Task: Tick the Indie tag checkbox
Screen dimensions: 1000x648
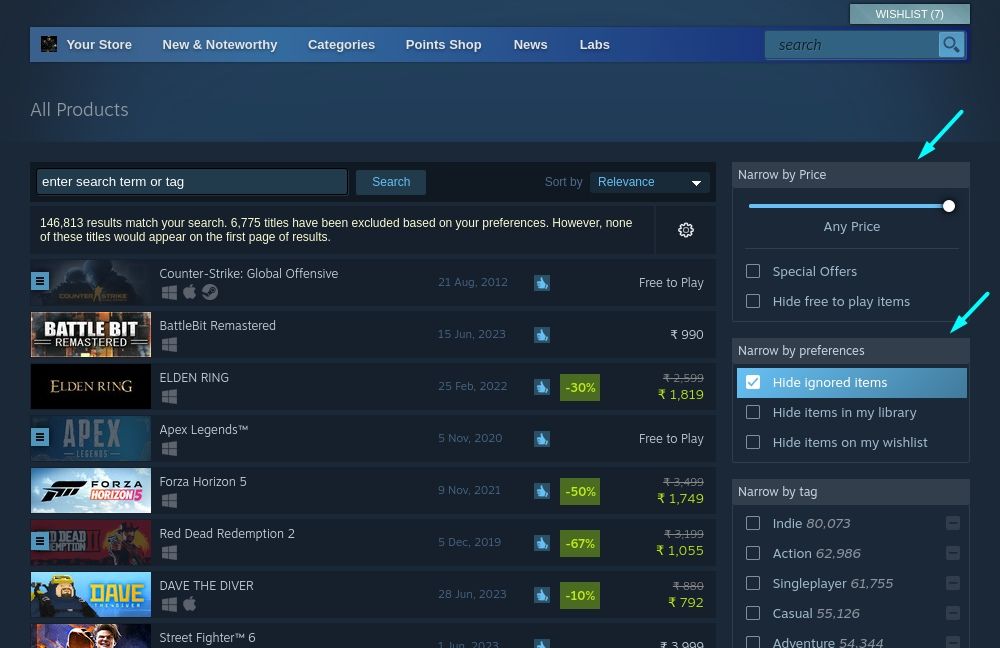Action: (753, 523)
